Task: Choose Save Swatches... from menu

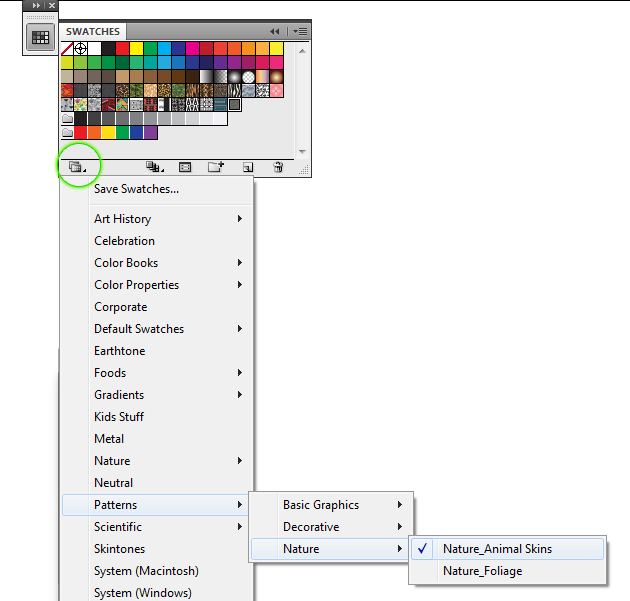Action: (137, 189)
